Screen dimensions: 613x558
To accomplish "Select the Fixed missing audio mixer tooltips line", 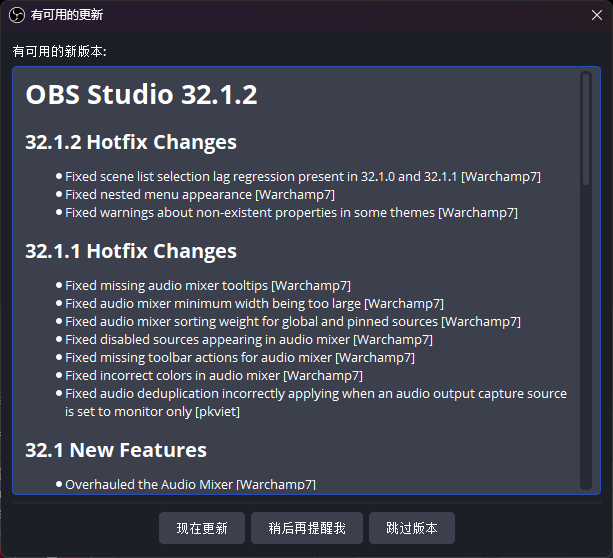I will pyautogui.click(x=208, y=285).
